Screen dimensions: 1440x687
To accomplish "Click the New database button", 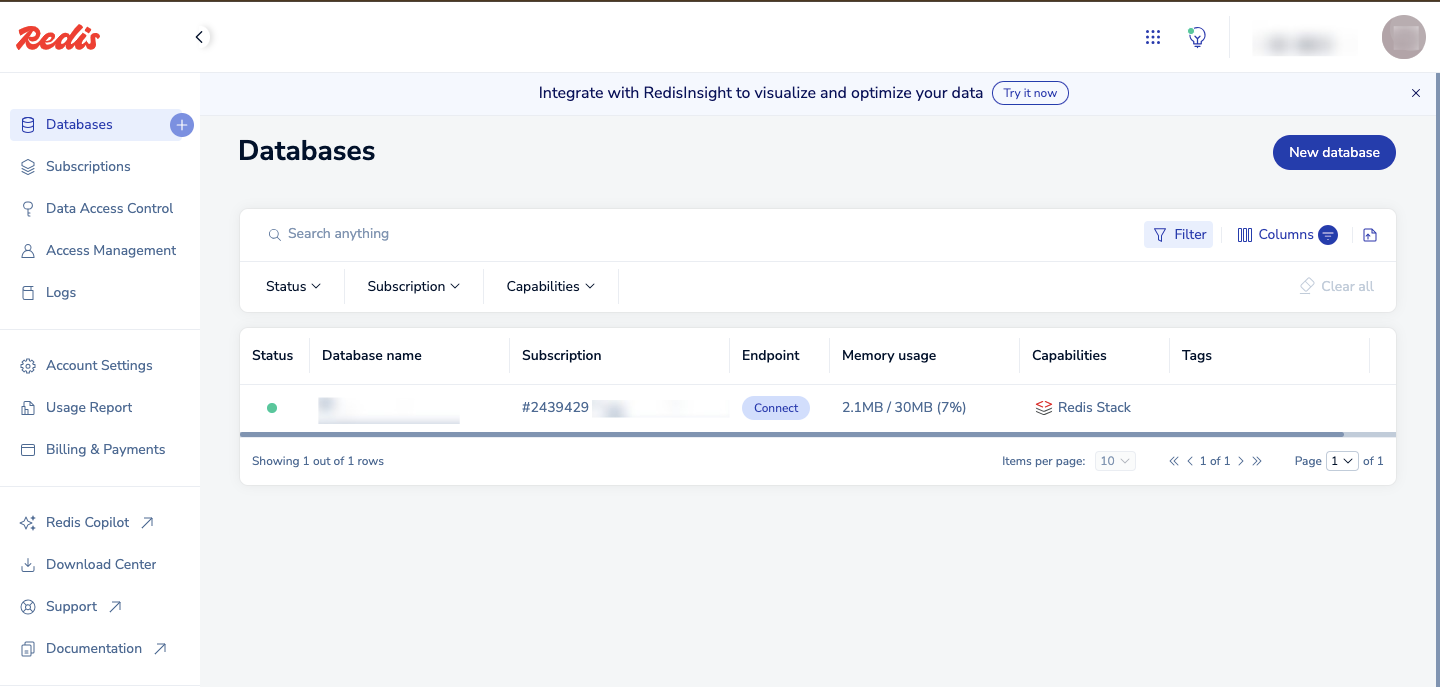I will (1334, 152).
